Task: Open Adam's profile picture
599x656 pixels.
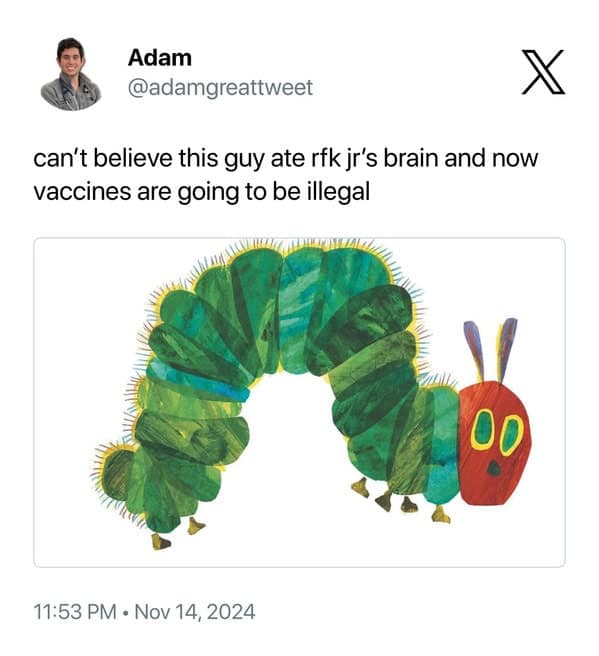Action: click(71, 74)
